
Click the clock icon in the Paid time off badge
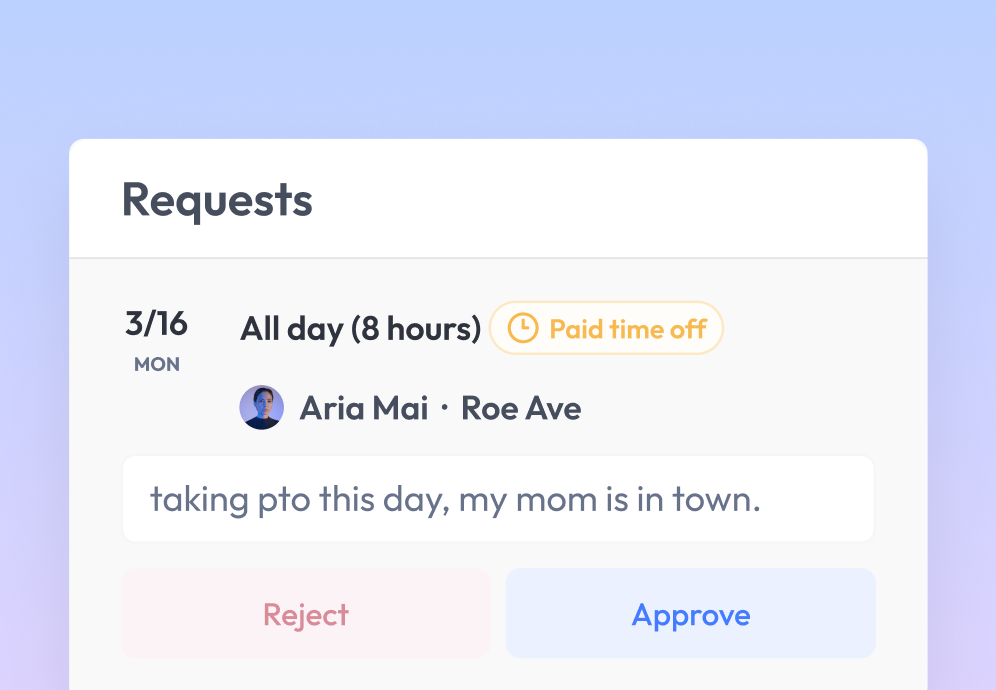[x=521, y=327]
